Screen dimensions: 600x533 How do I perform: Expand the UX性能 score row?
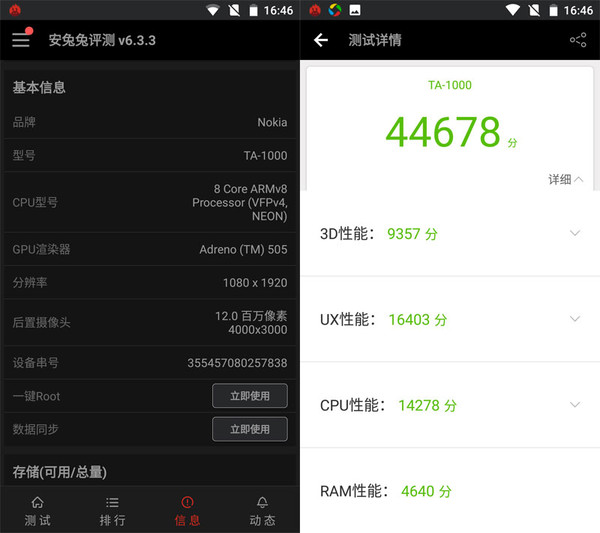coord(450,319)
